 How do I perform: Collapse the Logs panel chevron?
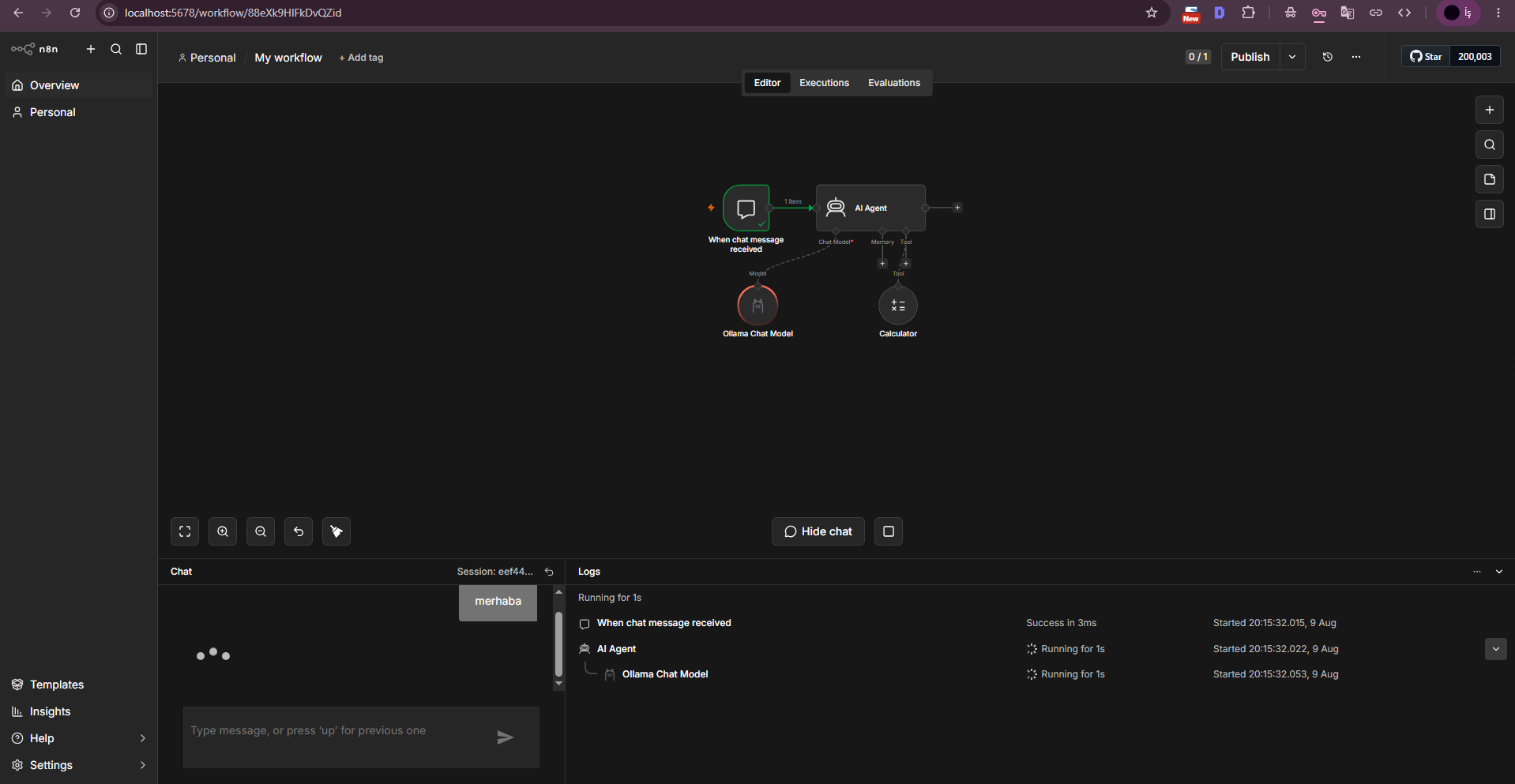pos(1499,572)
